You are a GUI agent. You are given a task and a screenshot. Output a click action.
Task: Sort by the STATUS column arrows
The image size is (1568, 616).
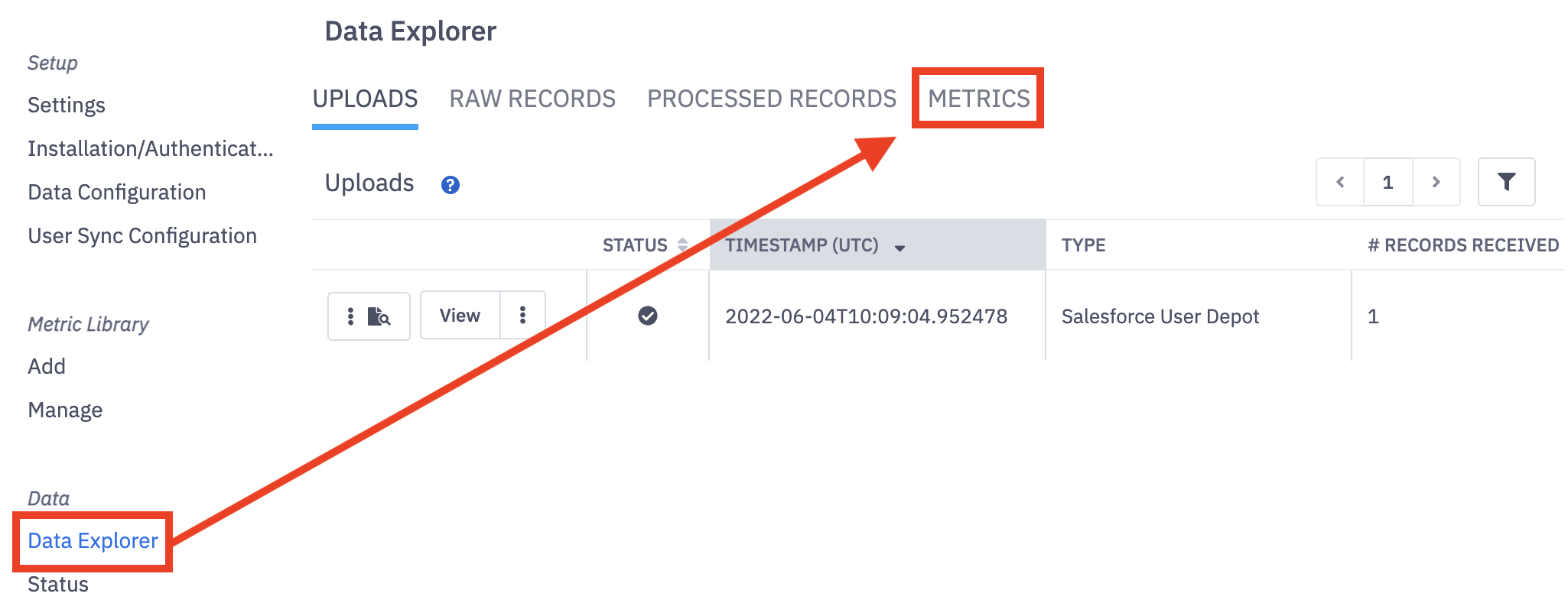coord(682,245)
